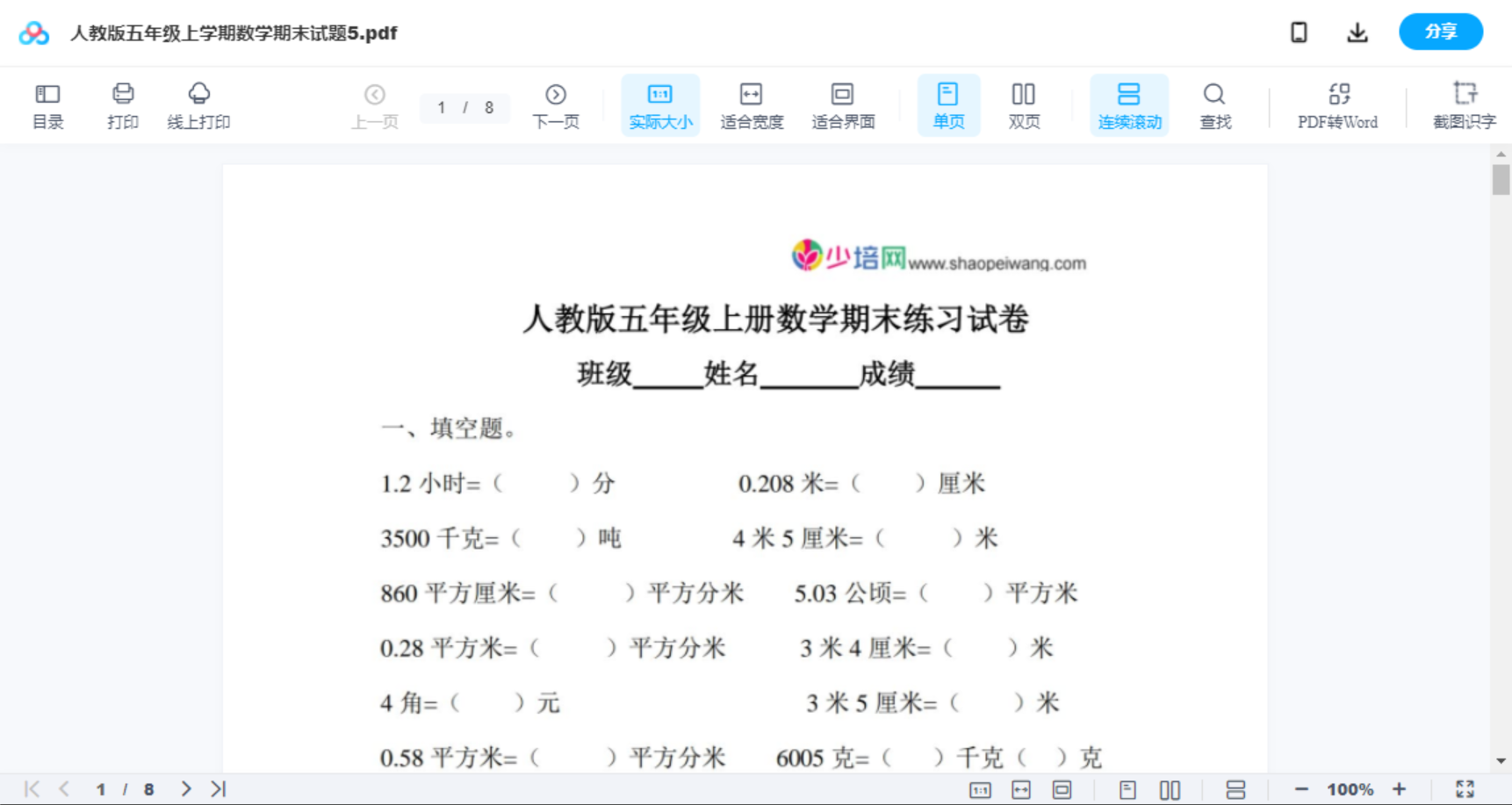Click the fullscreen icon in the bottom bar

tap(1465, 788)
